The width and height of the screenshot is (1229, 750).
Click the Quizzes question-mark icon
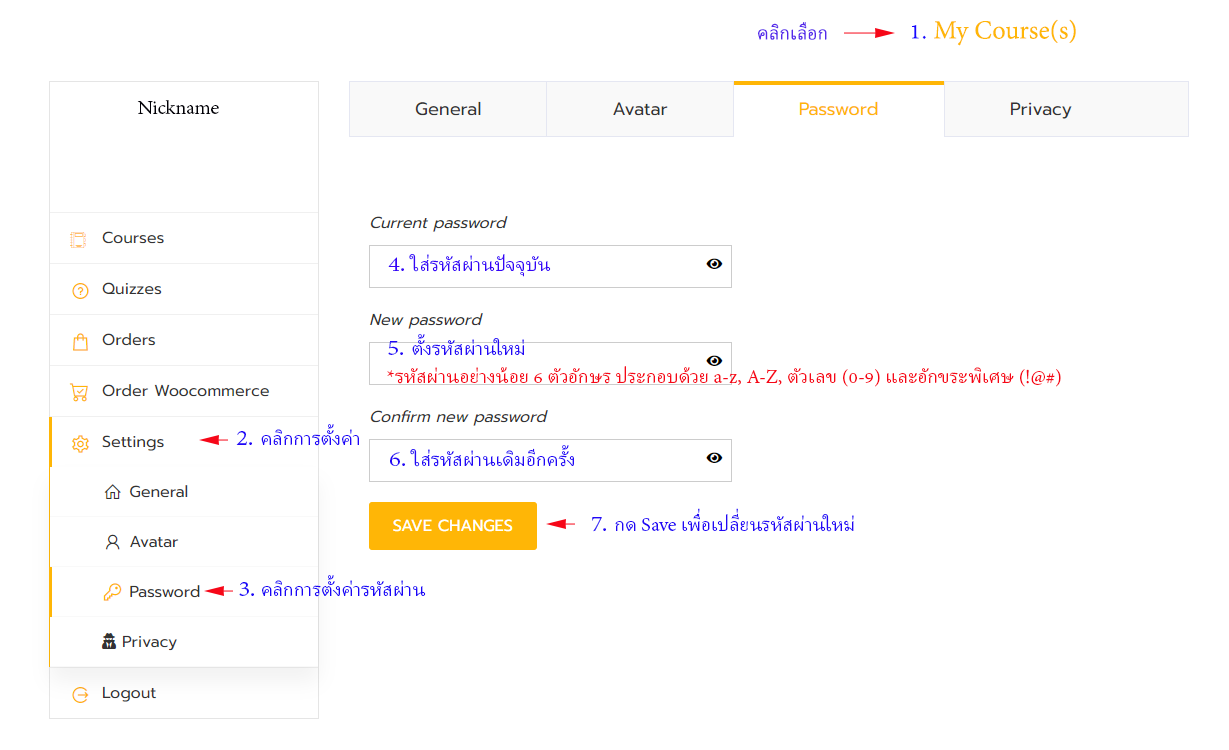tap(80, 291)
